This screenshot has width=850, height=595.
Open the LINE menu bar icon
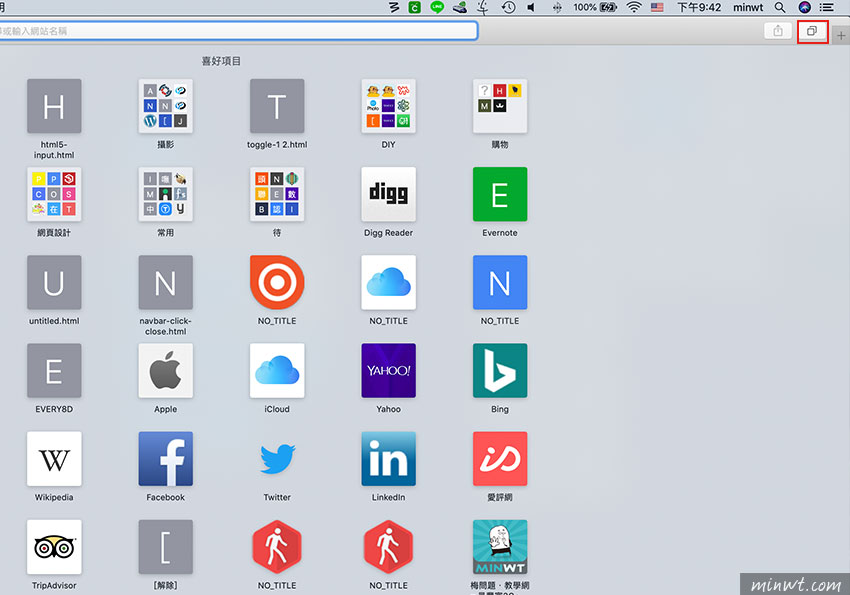[437, 8]
